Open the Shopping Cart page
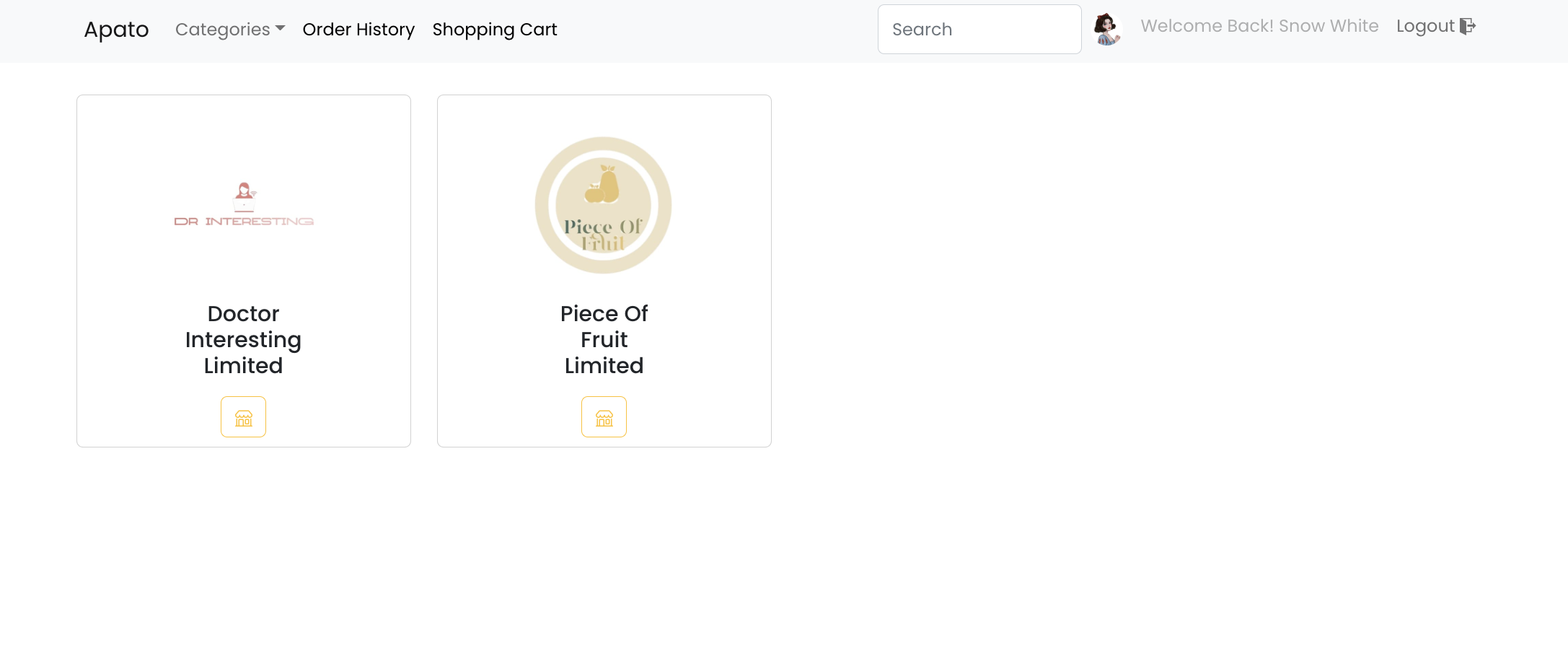The image size is (1568, 651). [x=494, y=29]
